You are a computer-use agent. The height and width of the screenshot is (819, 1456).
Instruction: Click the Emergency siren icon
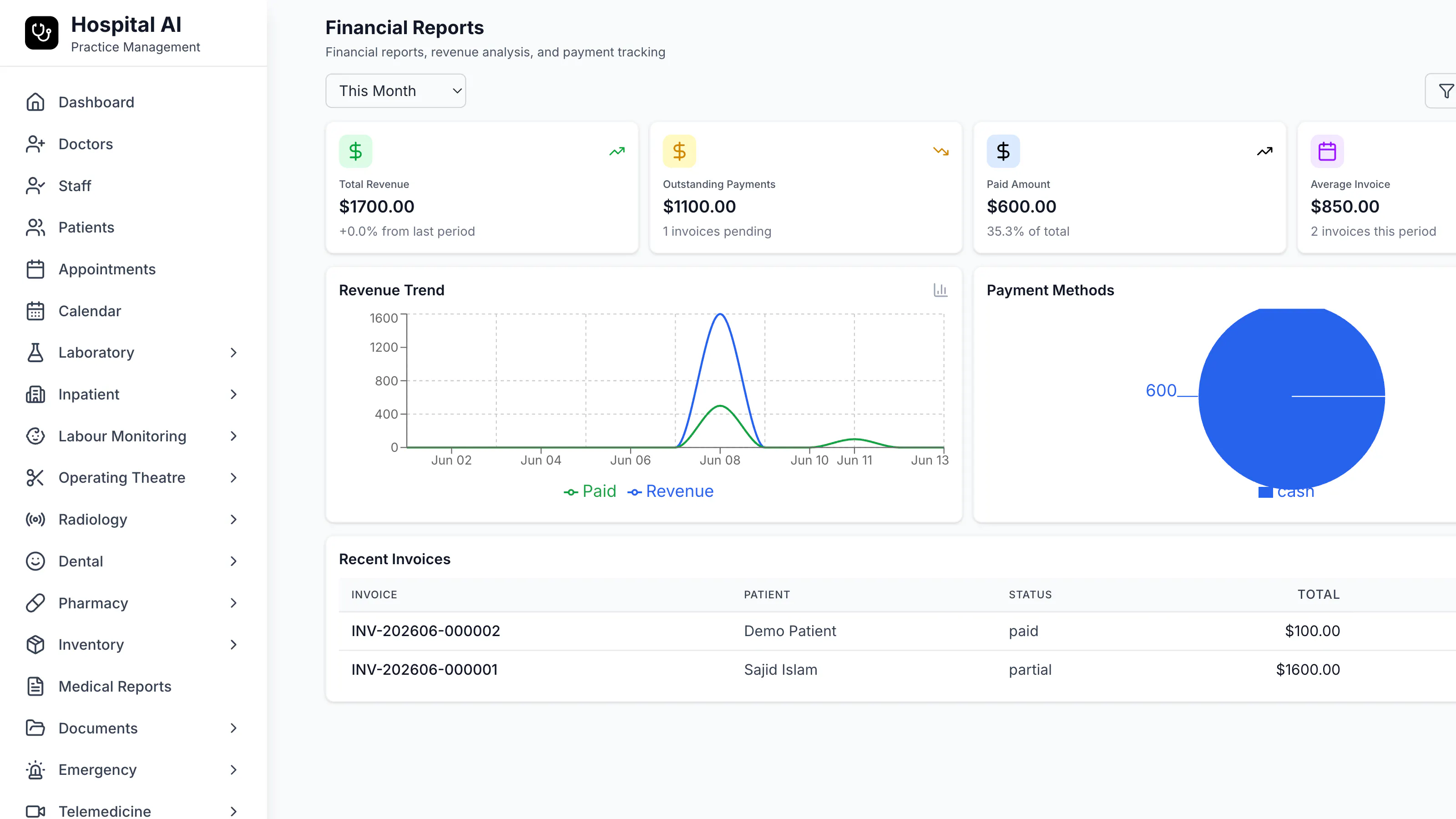pyautogui.click(x=35, y=770)
